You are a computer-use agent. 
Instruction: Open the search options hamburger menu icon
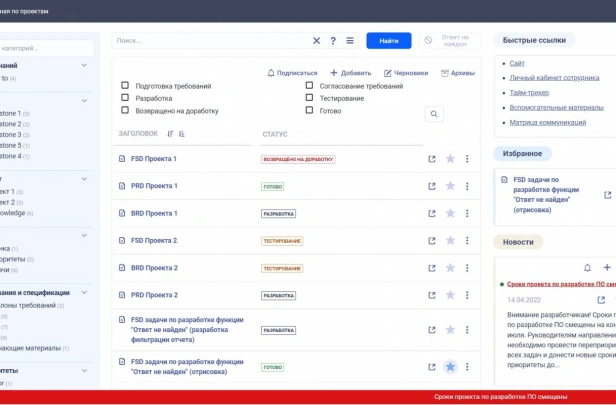(x=350, y=40)
